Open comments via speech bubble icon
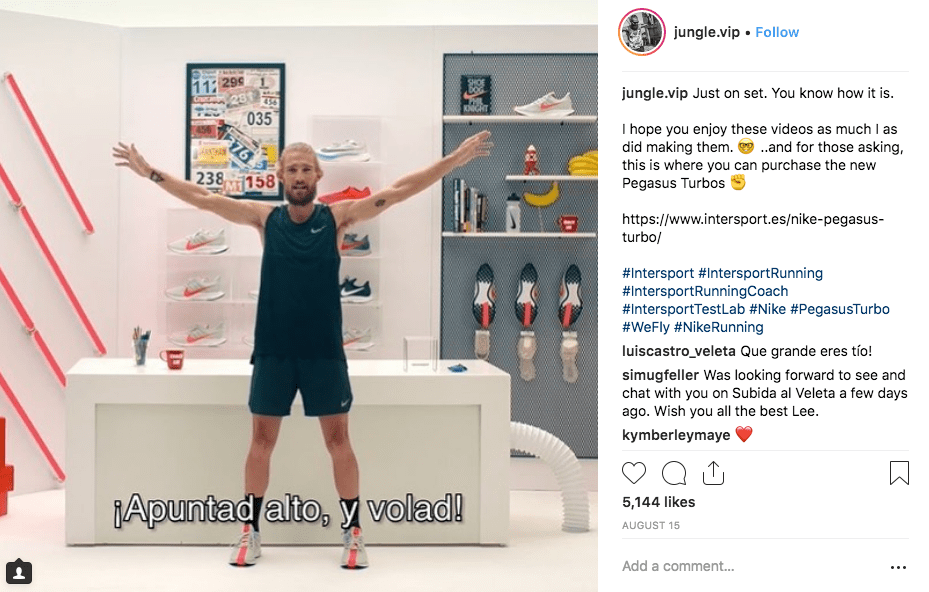The height and width of the screenshot is (592, 929). point(674,473)
